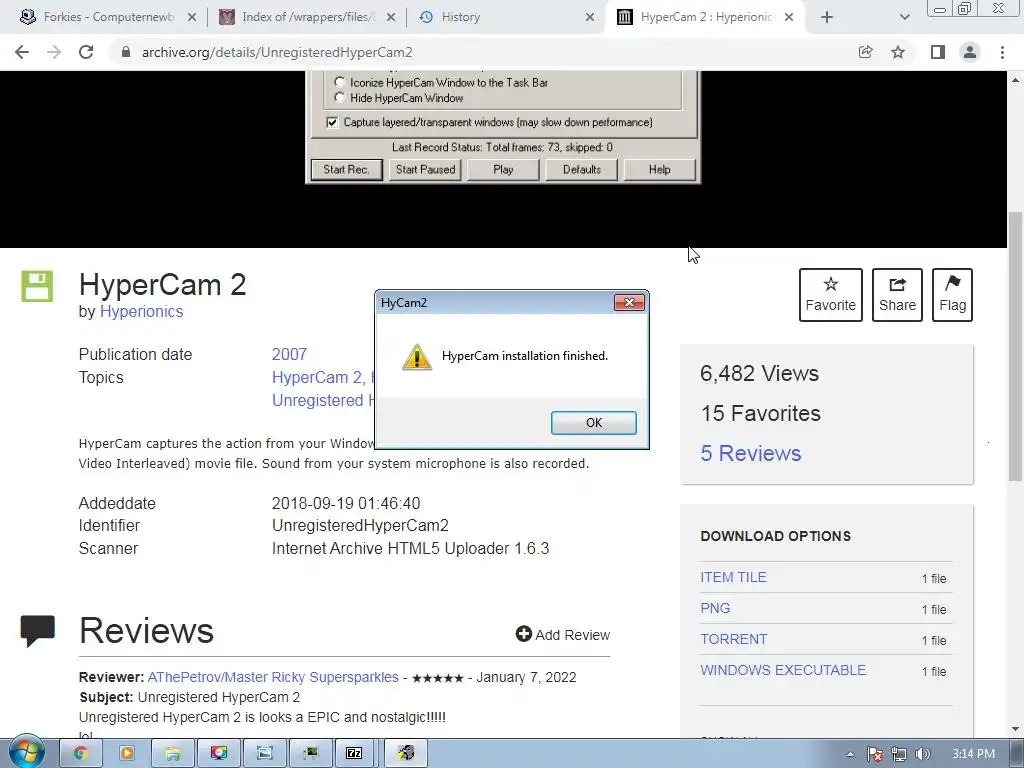Viewport: 1024px width, 768px height.
Task: Click the Reviews speech bubble icon
Action: coord(37,631)
